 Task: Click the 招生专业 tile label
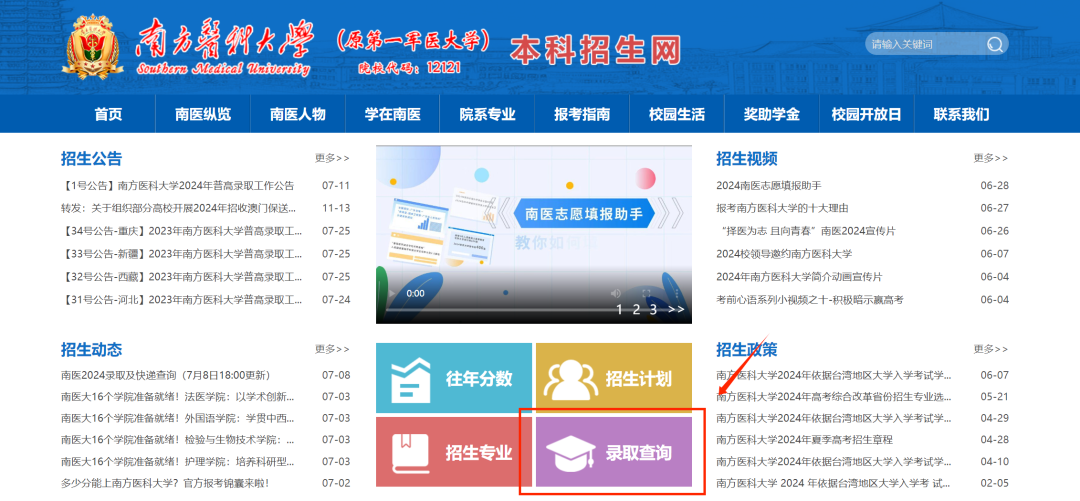point(479,453)
